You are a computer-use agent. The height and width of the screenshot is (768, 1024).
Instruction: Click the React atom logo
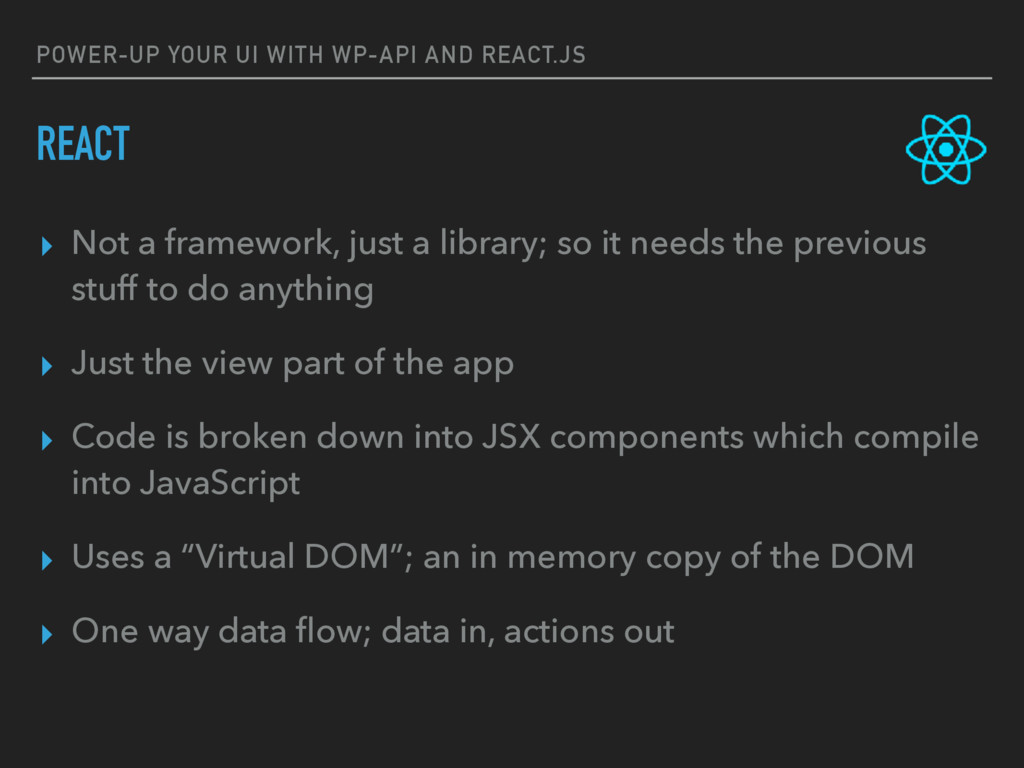tap(946, 150)
